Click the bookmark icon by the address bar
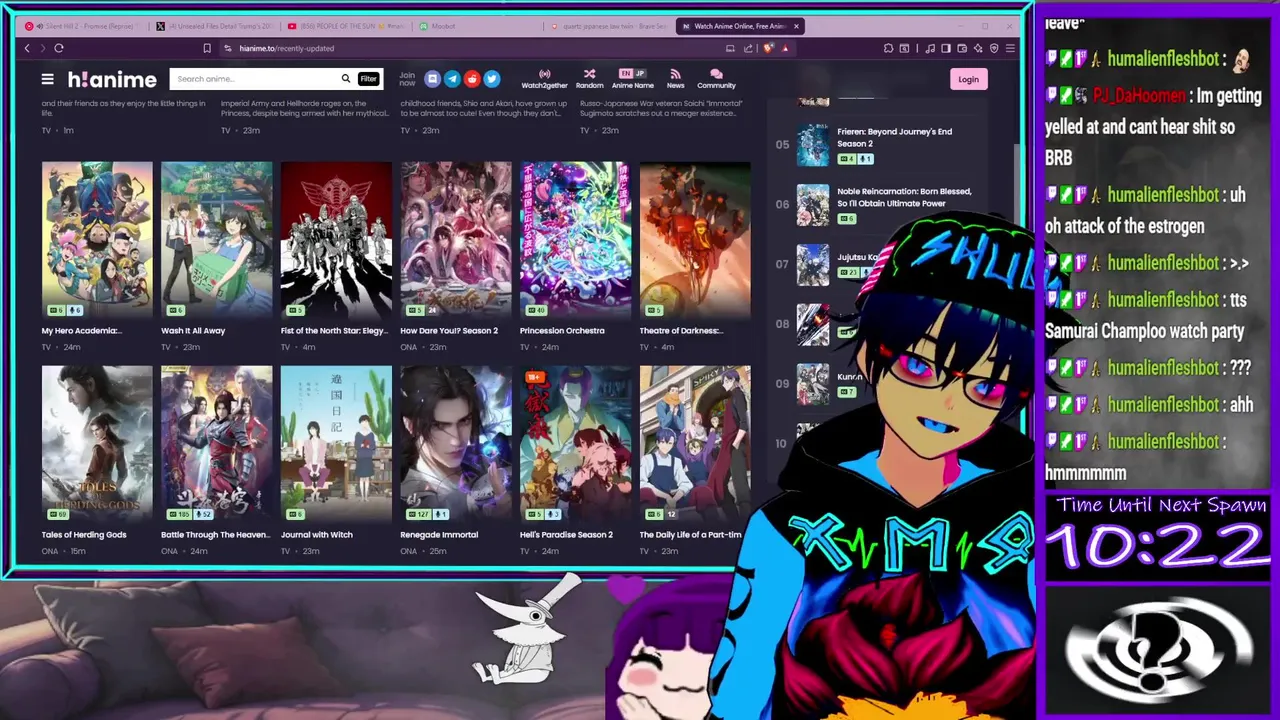Viewport: 1280px width, 720px height. point(207,48)
